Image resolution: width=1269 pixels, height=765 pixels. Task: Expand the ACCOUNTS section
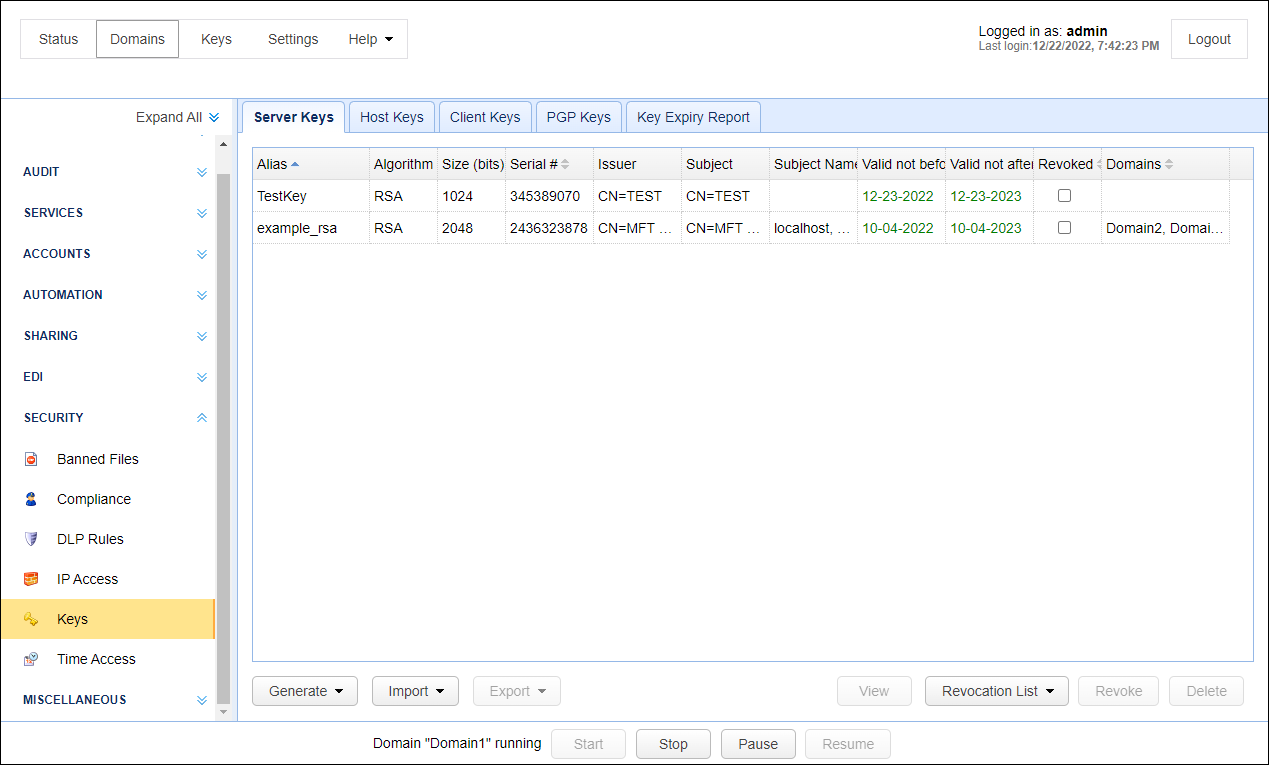202,254
